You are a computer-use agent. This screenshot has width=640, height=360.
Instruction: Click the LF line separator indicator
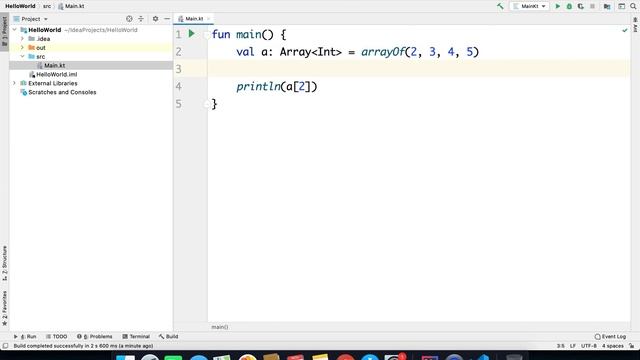[x=573, y=346]
